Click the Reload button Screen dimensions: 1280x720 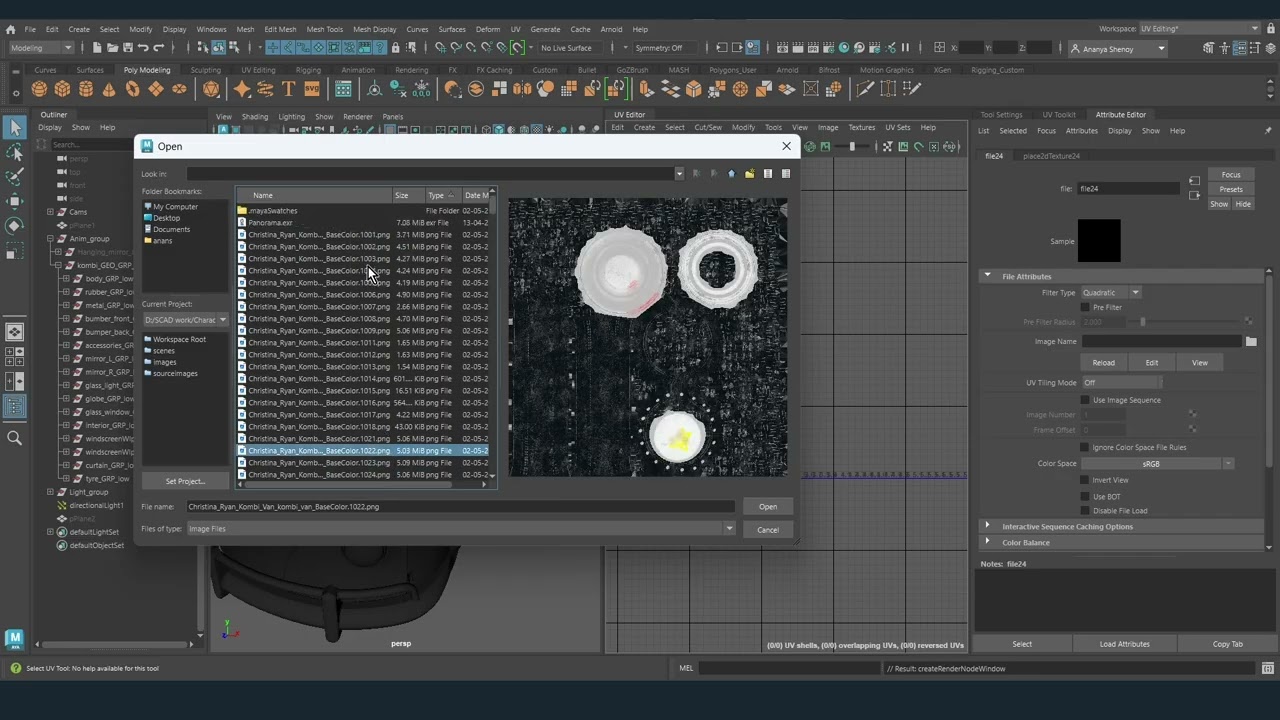pyautogui.click(x=1103, y=363)
